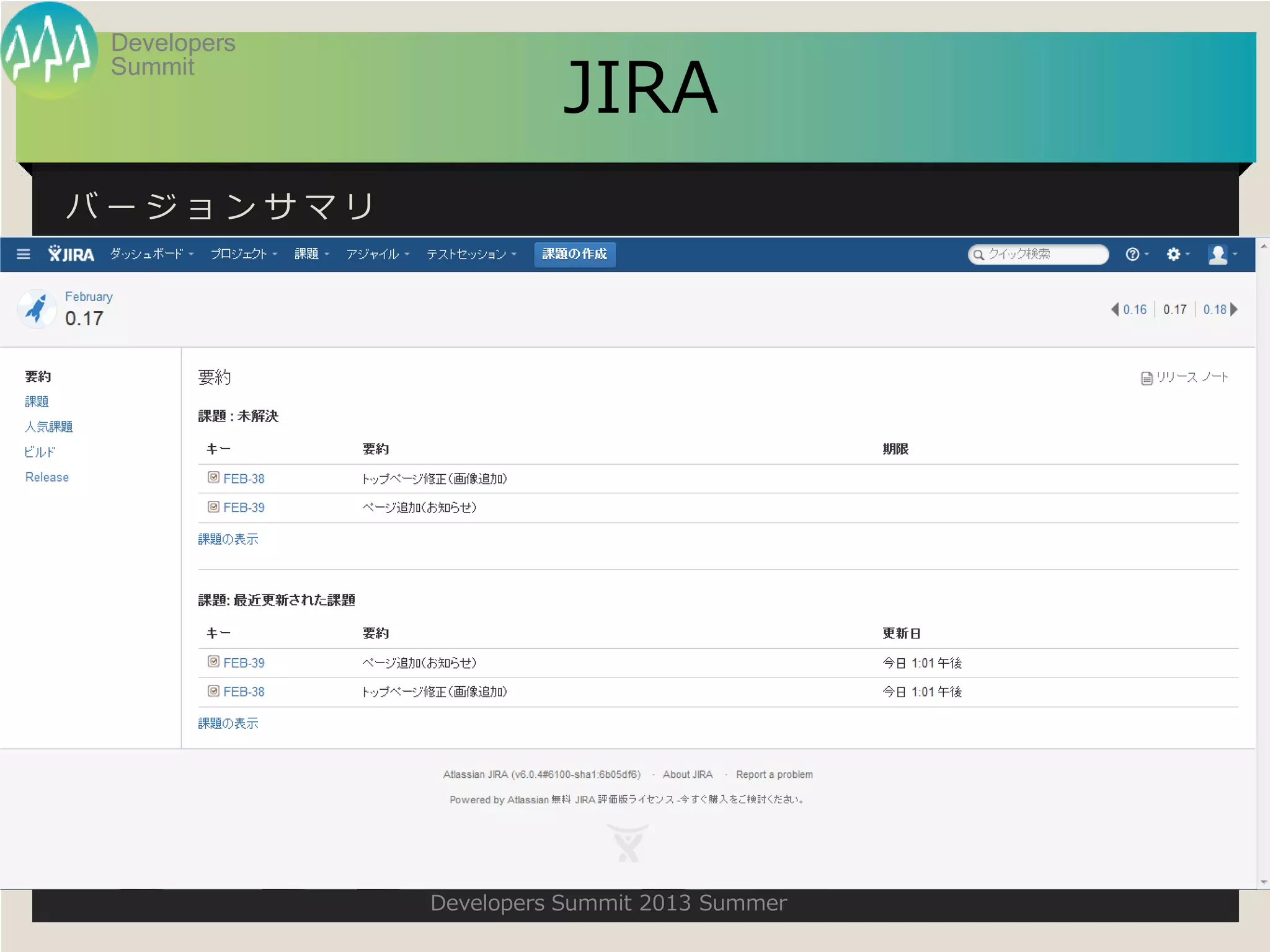Image resolution: width=1270 pixels, height=952 pixels.
Task: Click current version 0.17 in pager
Action: [1175, 309]
